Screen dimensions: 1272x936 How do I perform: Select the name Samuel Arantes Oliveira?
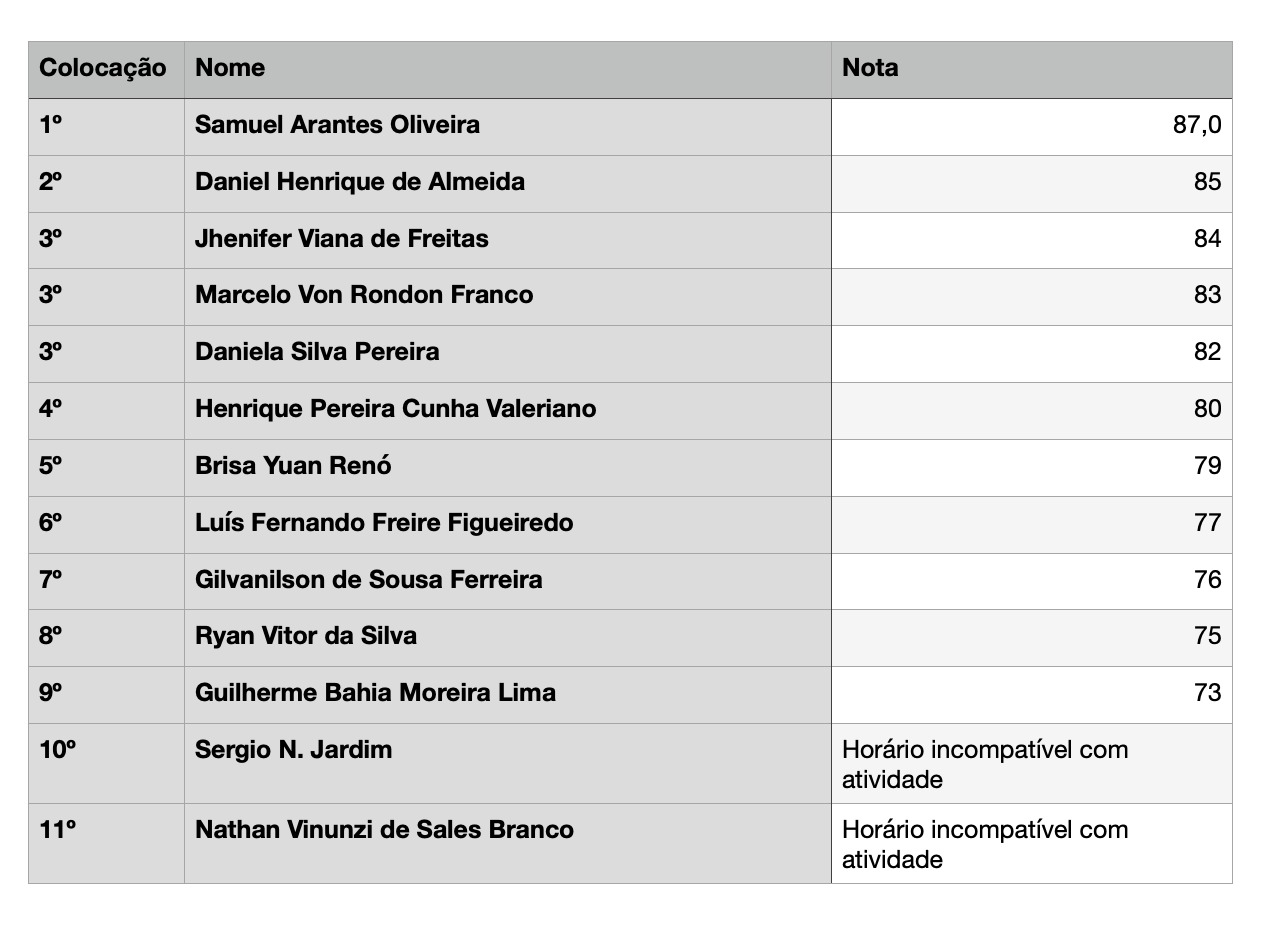[x=337, y=125]
